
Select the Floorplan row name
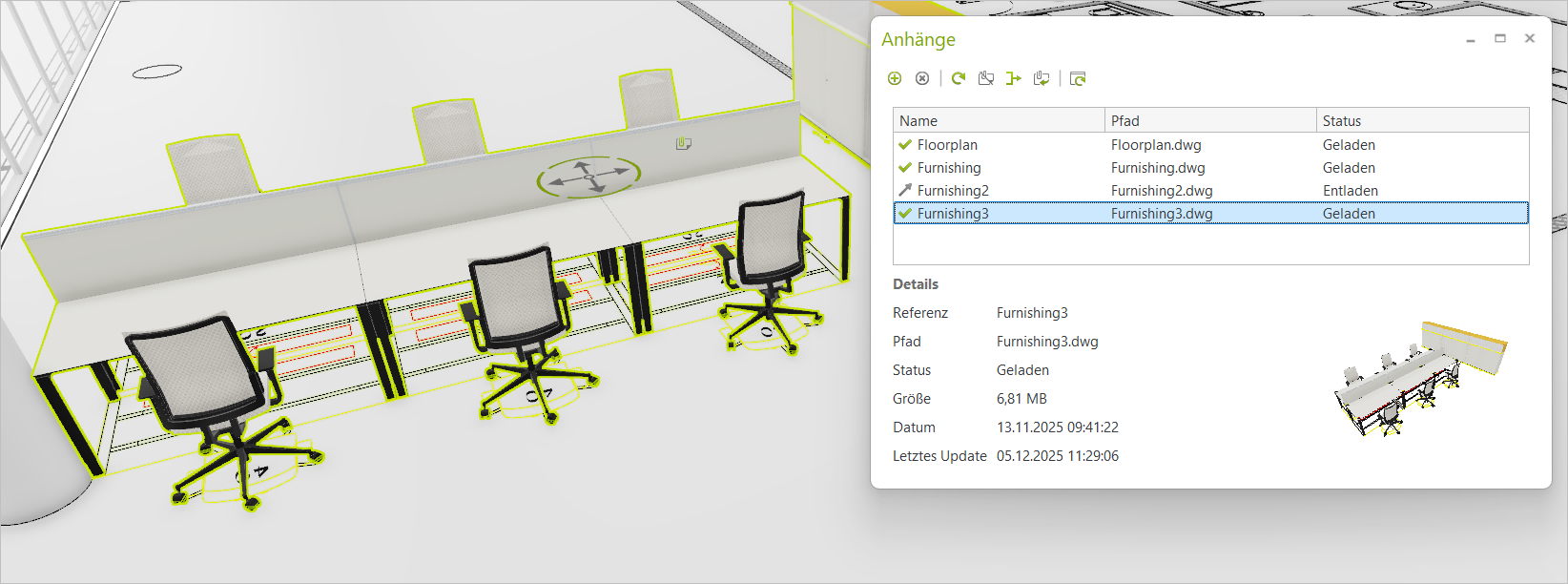click(947, 145)
